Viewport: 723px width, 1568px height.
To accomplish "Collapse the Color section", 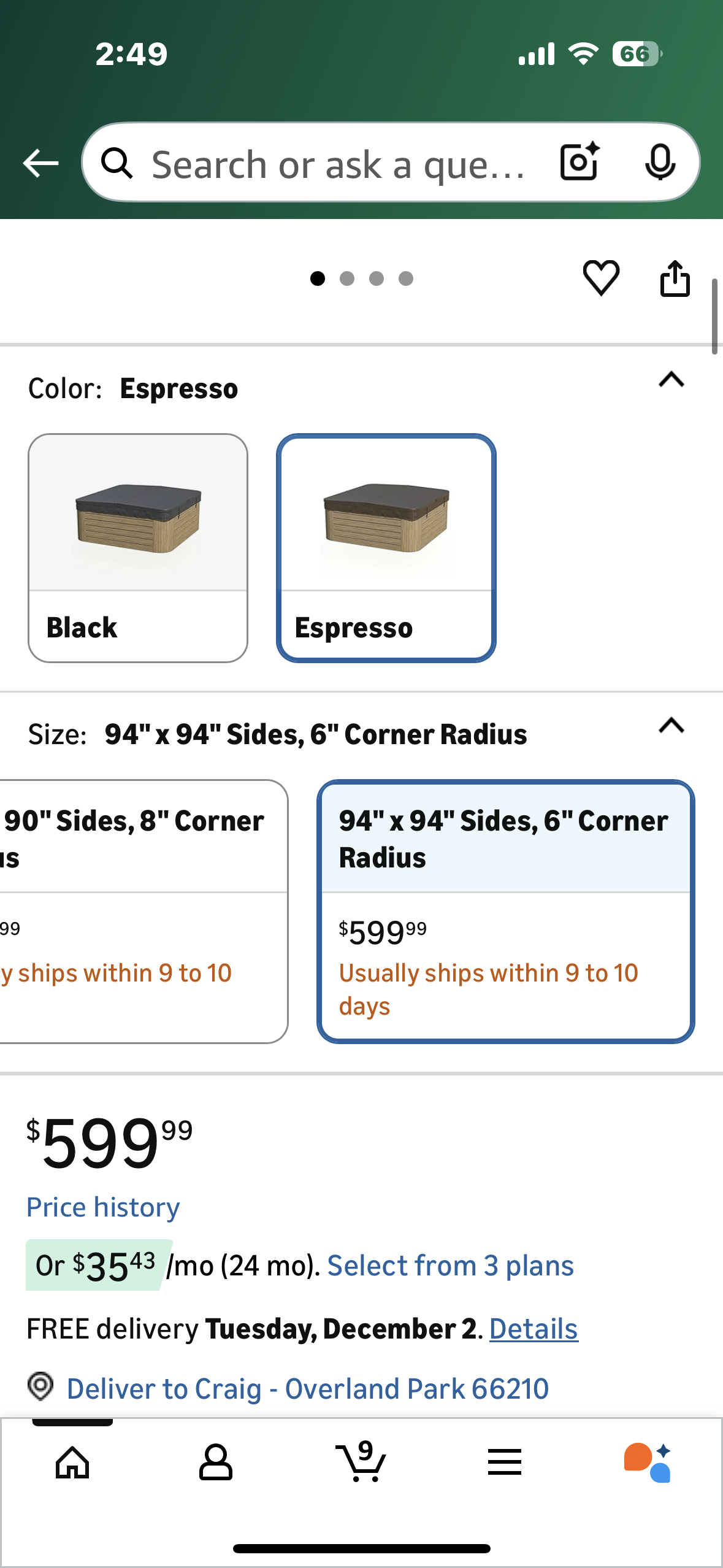I will pos(670,380).
